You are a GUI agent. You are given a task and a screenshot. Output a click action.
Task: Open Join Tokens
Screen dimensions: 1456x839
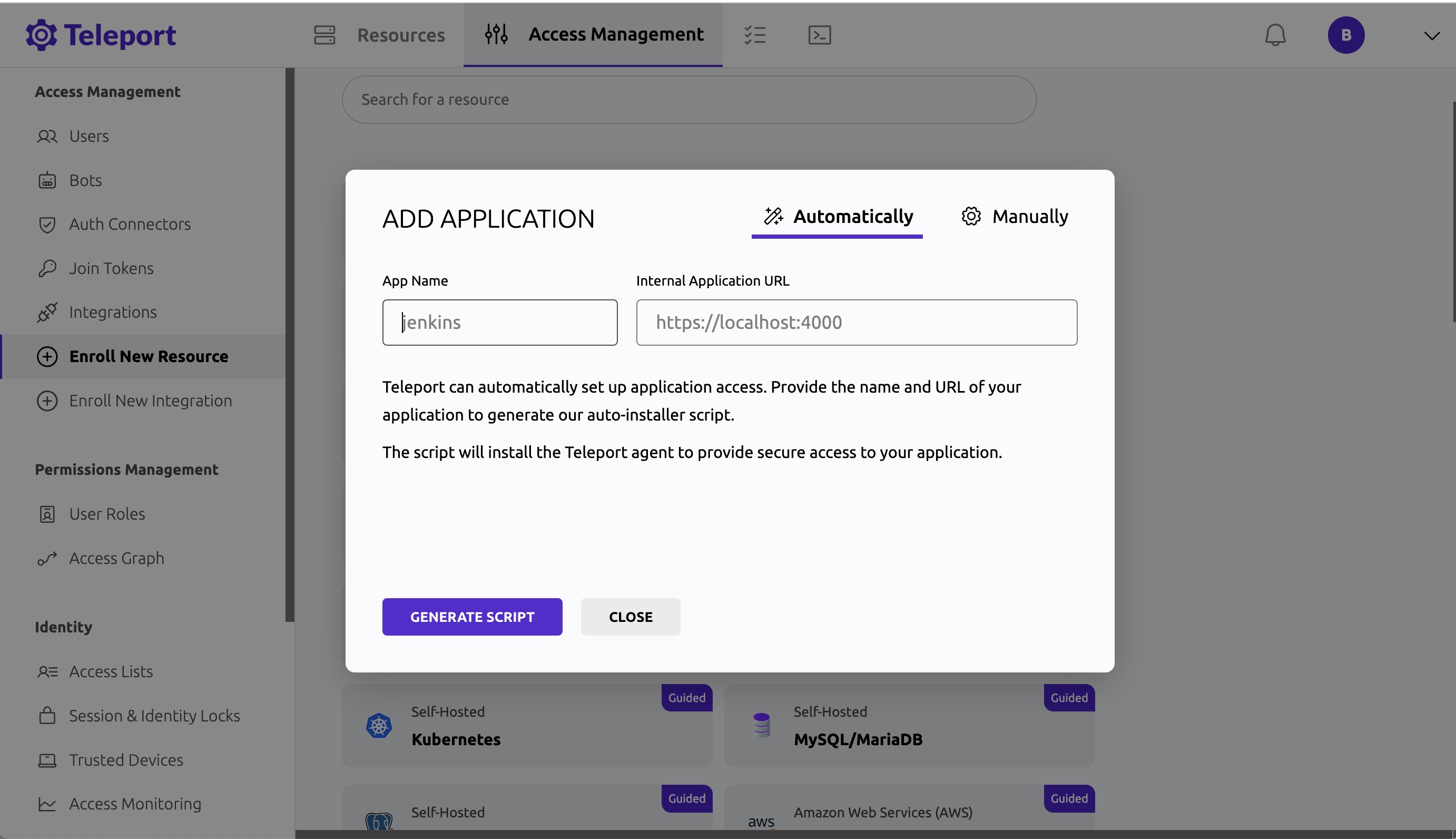[143, 269]
